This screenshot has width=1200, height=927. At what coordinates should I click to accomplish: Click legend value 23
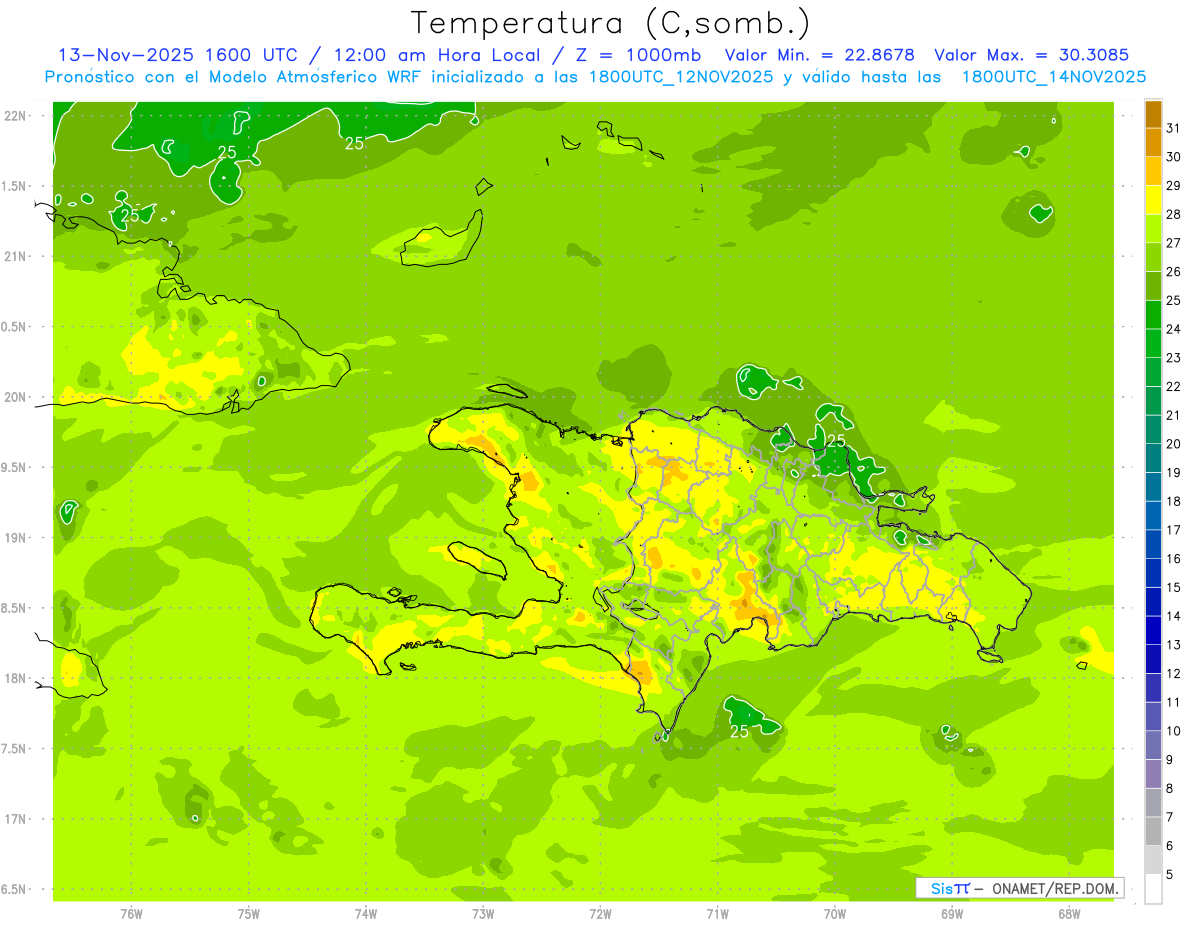1173,358
